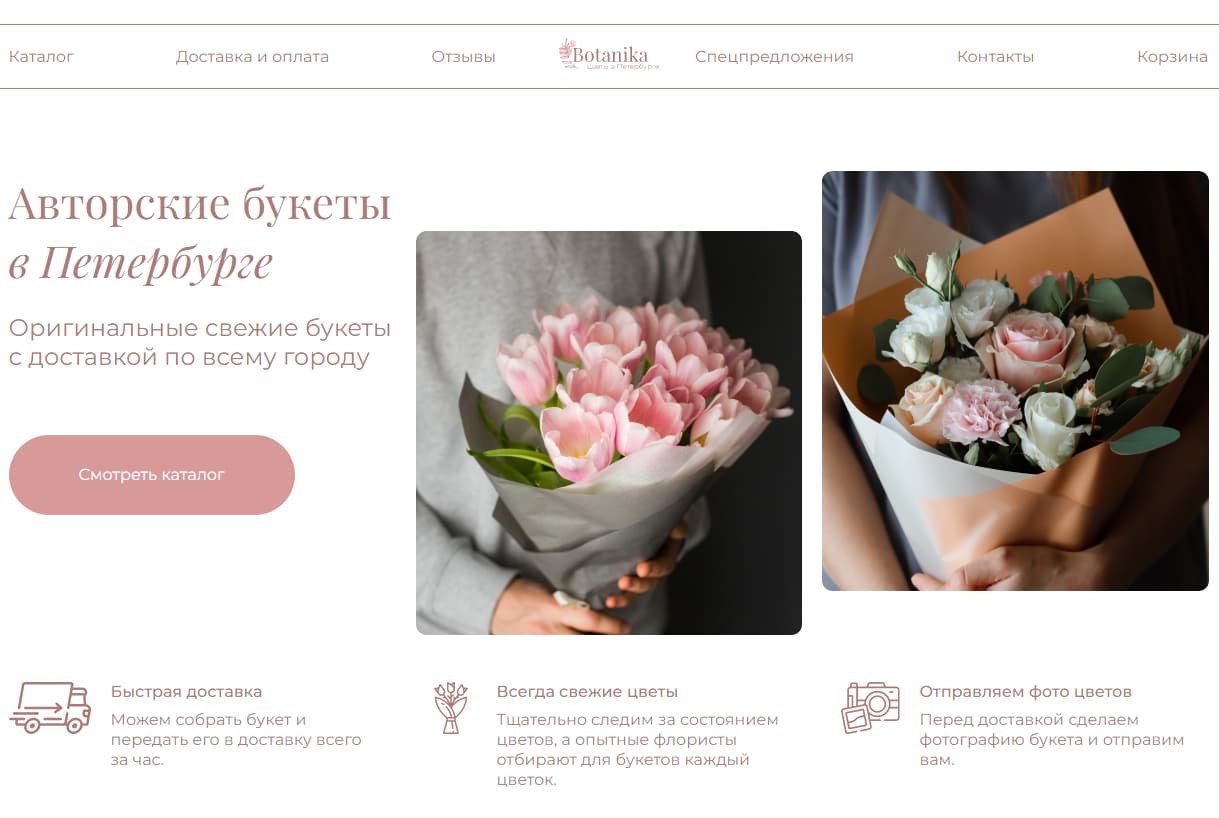Open the Корзина cart link
This screenshot has height=818, width=1219.
tap(1172, 57)
